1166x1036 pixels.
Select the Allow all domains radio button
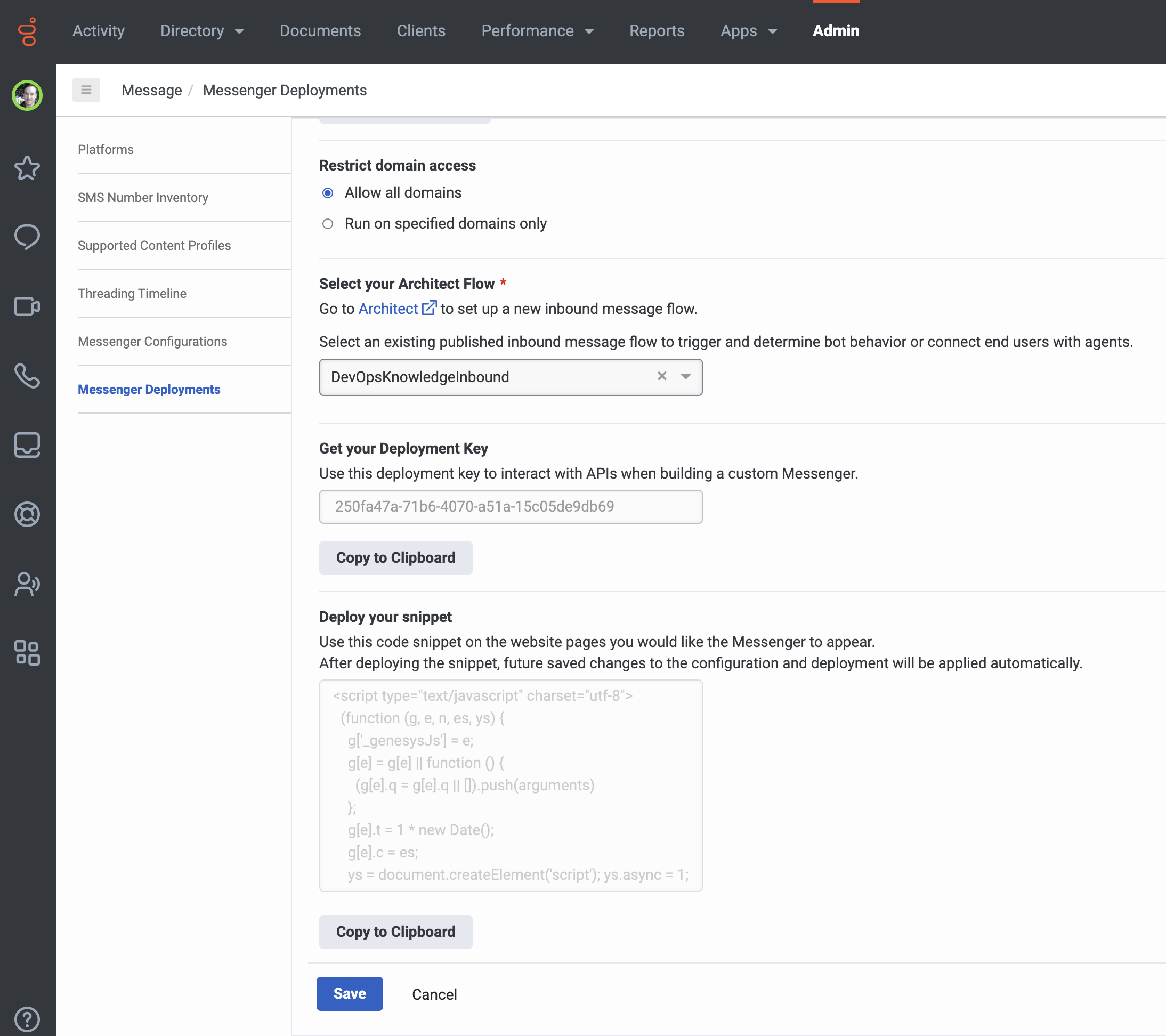(327, 193)
